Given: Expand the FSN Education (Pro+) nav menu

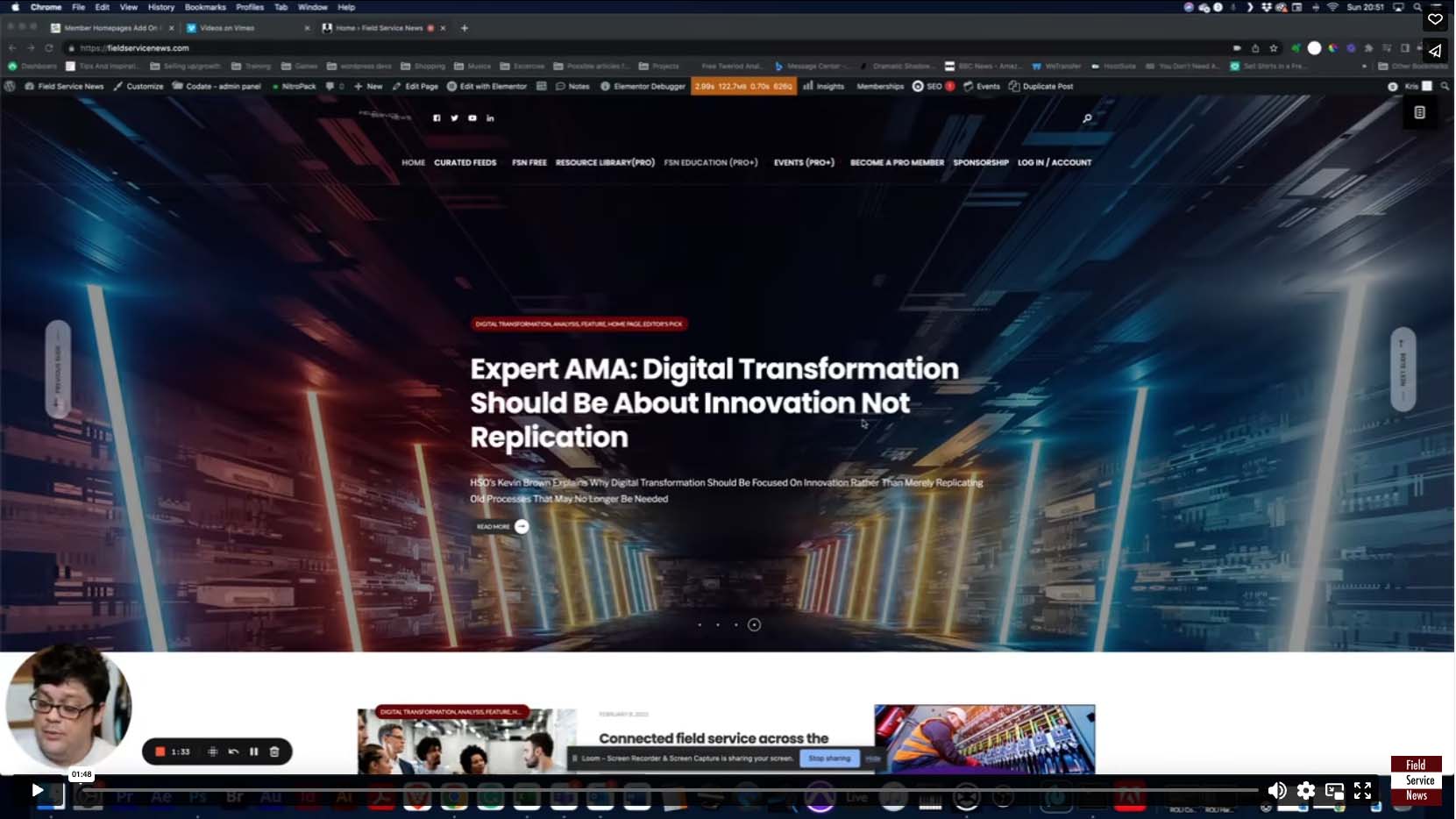Looking at the screenshot, I should 710,162.
